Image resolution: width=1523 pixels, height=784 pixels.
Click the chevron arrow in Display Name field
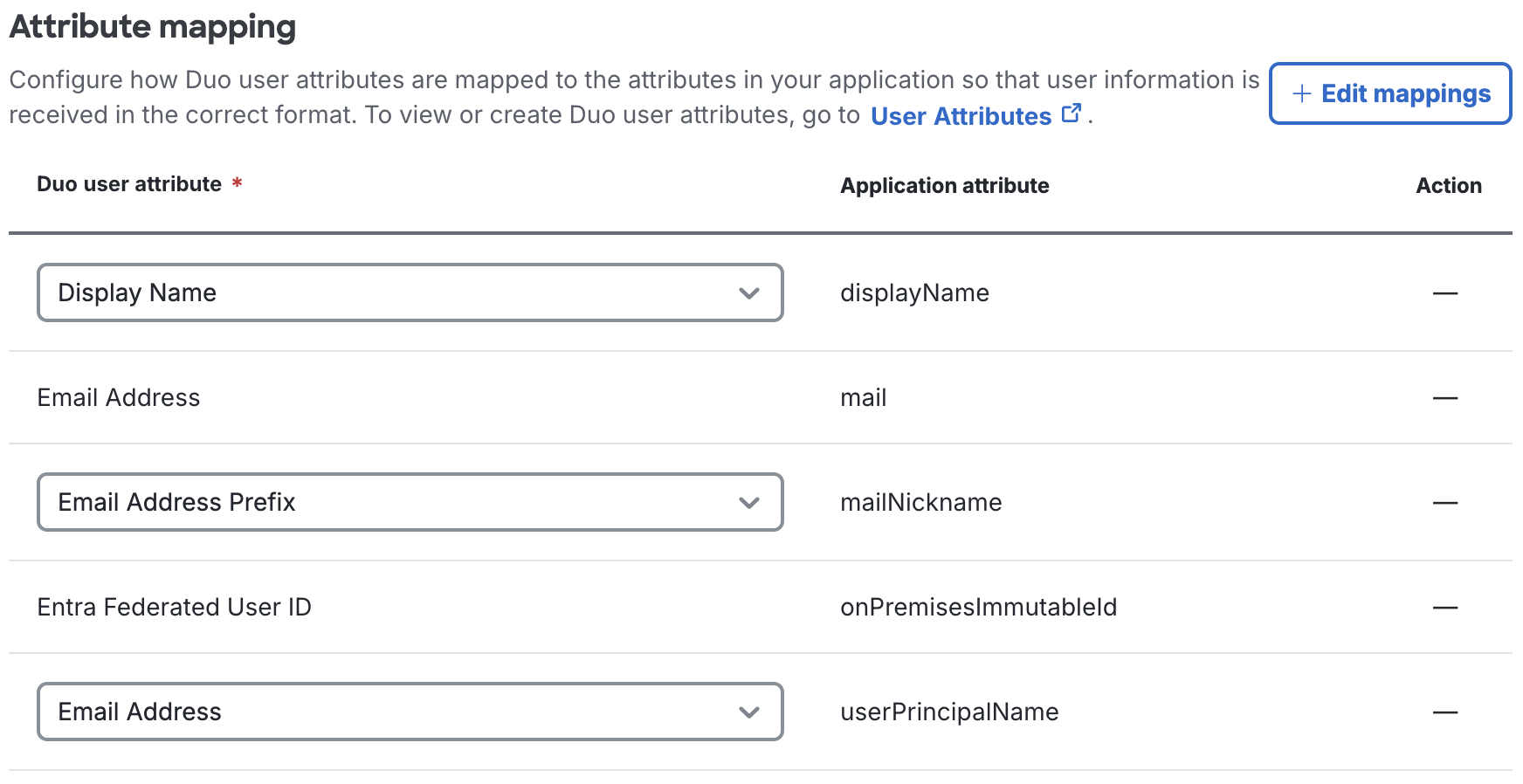[x=748, y=293]
